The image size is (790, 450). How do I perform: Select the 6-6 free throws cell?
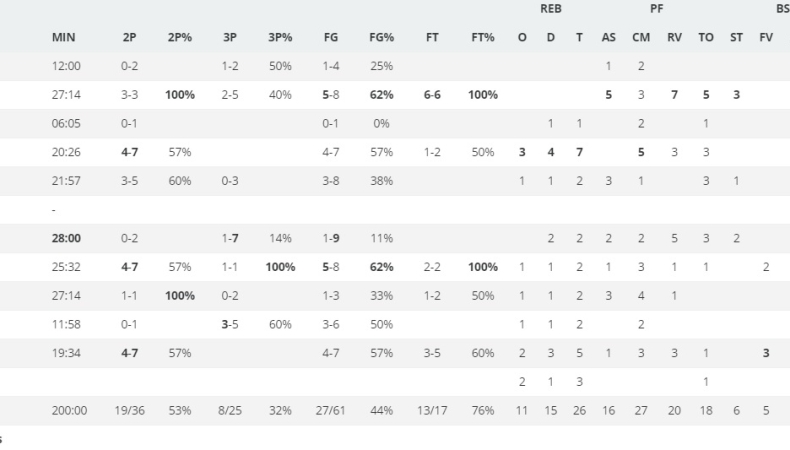(432, 95)
